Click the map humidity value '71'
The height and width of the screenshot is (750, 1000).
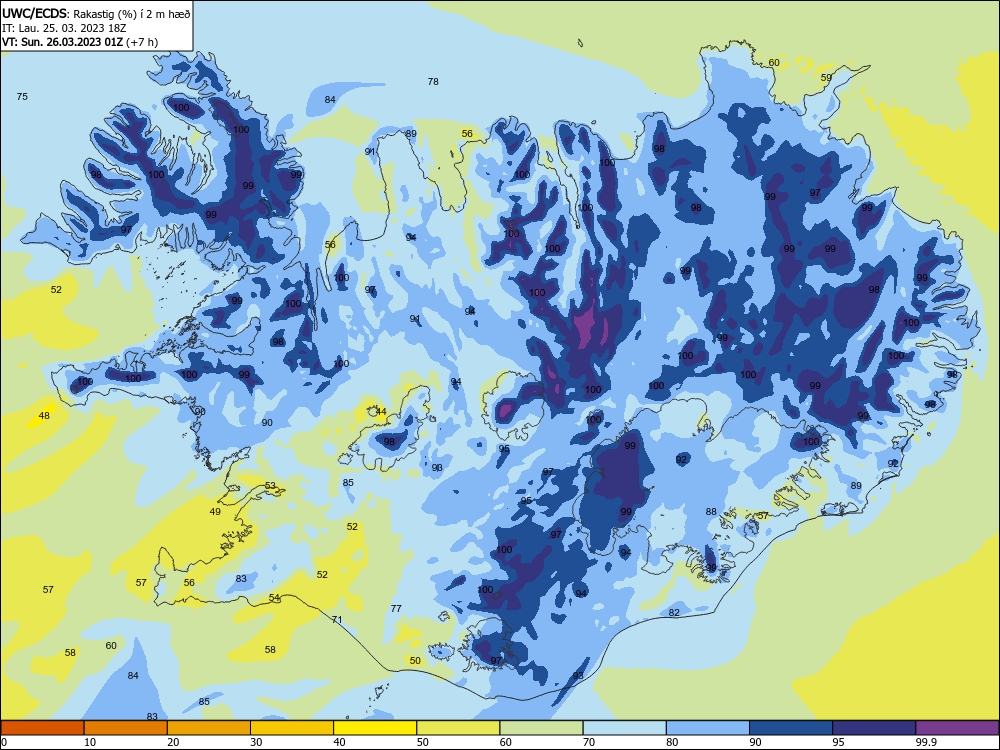point(337,619)
